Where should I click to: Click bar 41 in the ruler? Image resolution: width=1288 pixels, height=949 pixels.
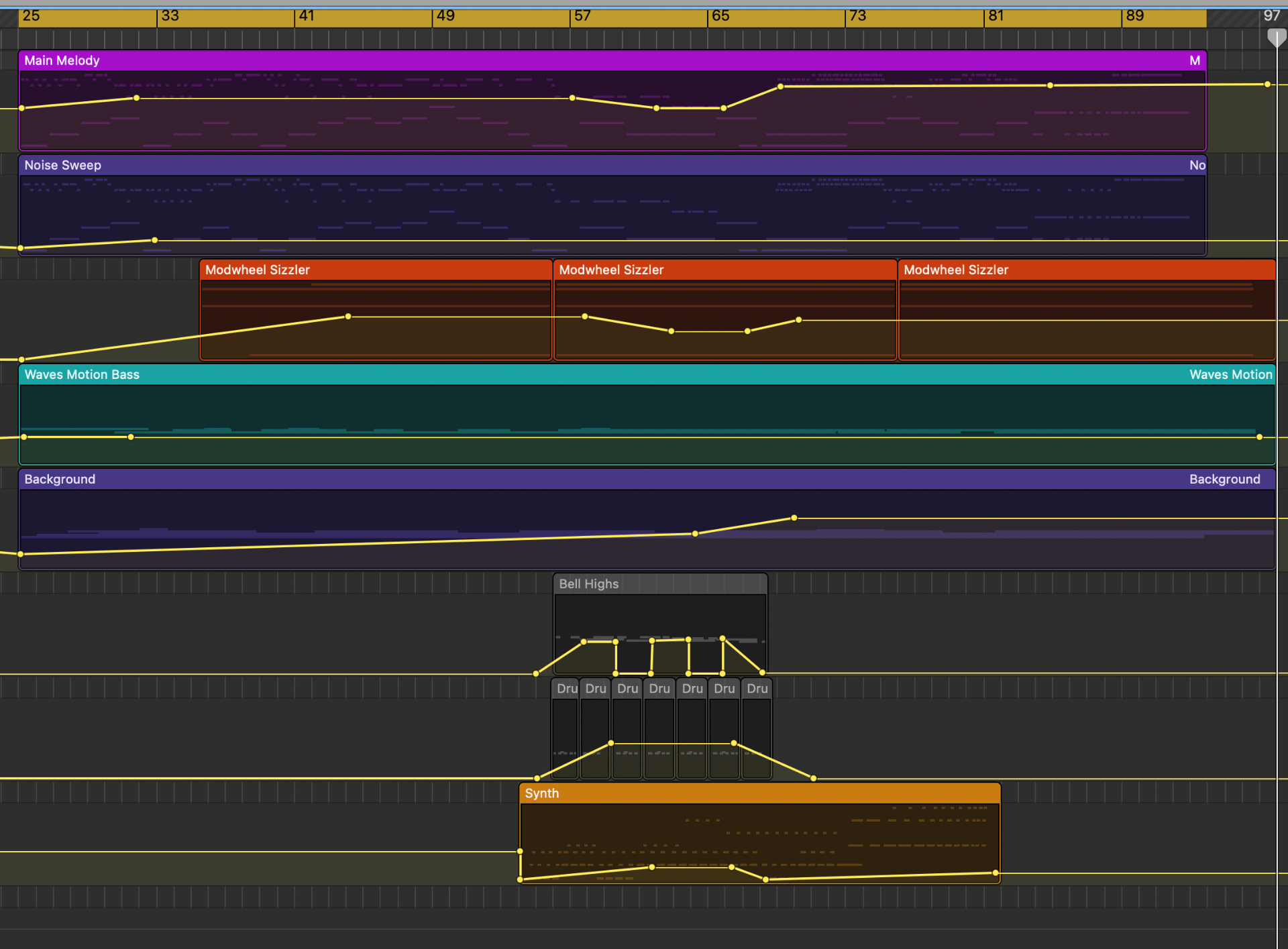[307, 16]
